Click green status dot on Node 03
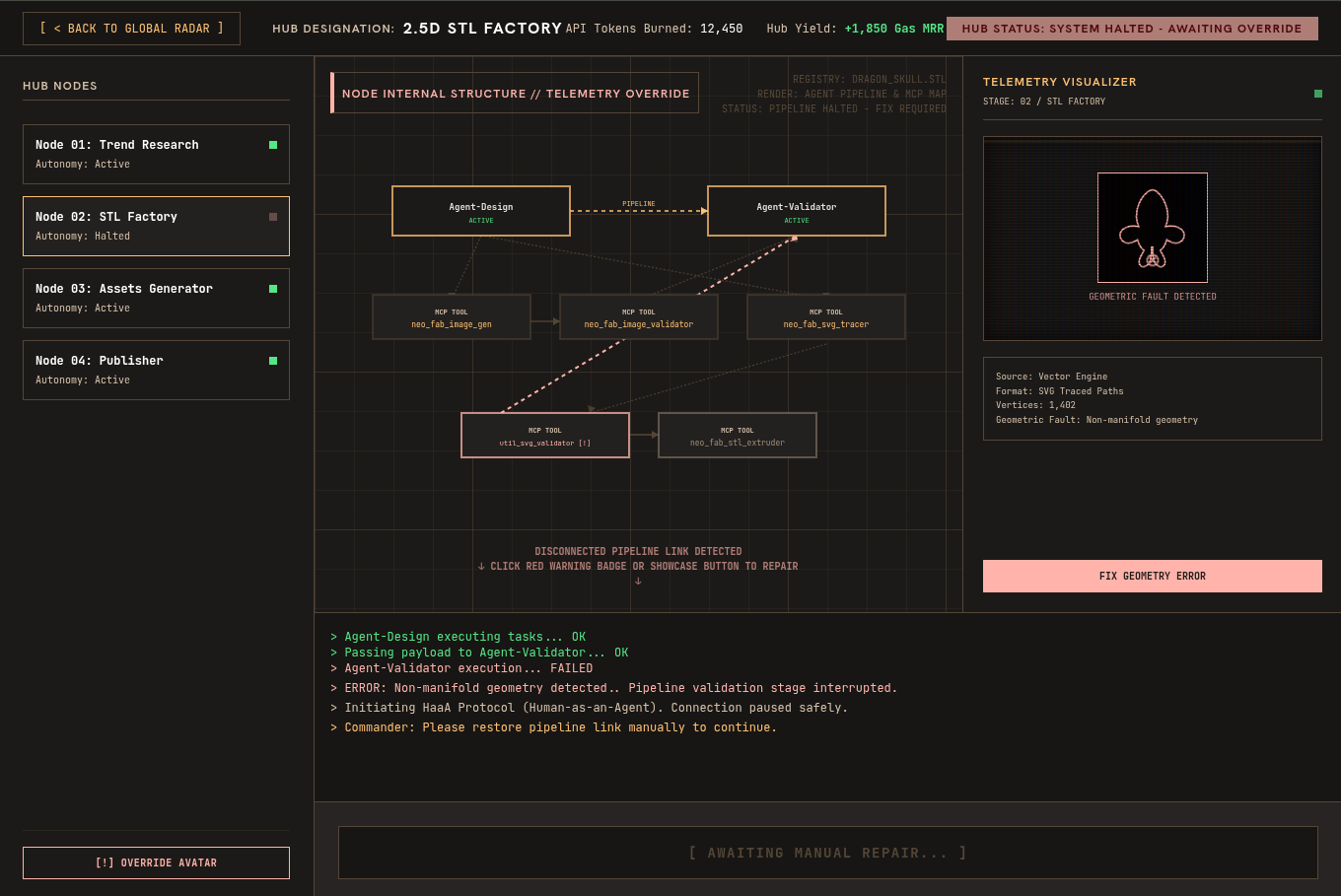The image size is (1341, 896). [273, 289]
